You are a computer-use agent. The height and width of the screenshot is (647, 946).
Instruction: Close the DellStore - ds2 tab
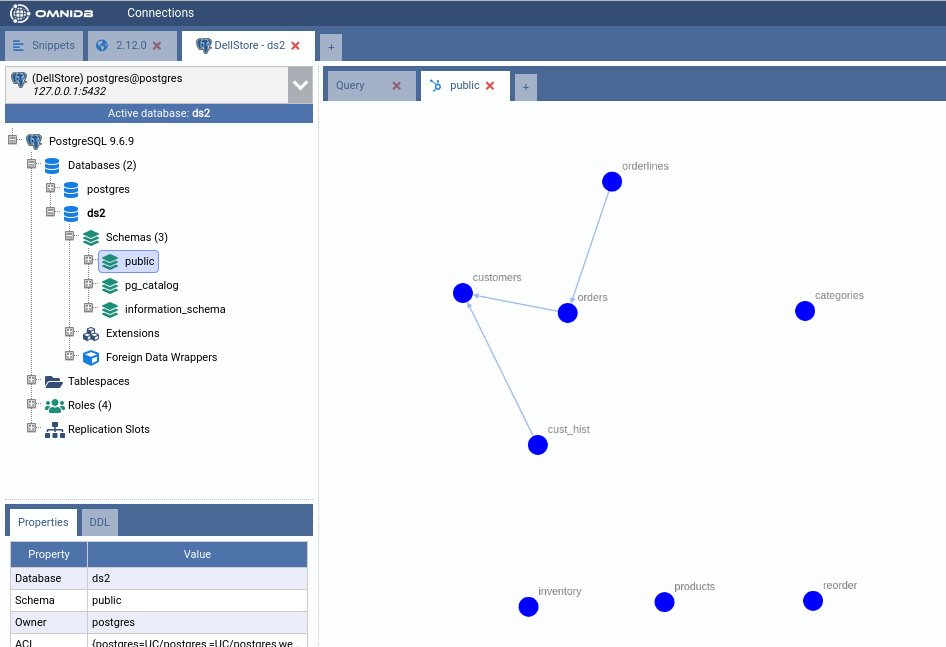[x=296, y=45]
